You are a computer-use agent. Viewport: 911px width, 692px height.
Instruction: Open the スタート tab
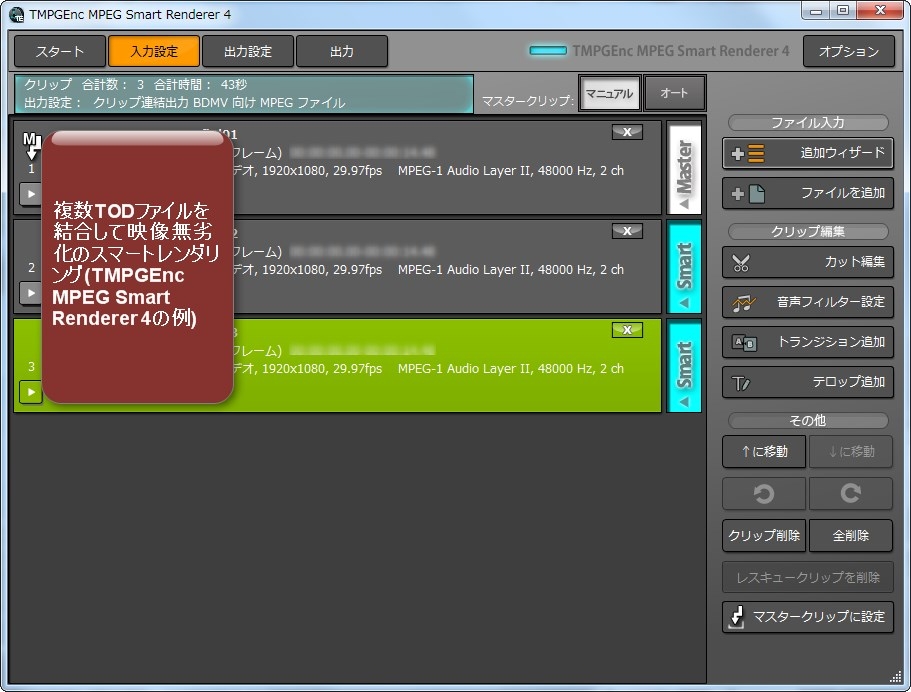(60, 52)
